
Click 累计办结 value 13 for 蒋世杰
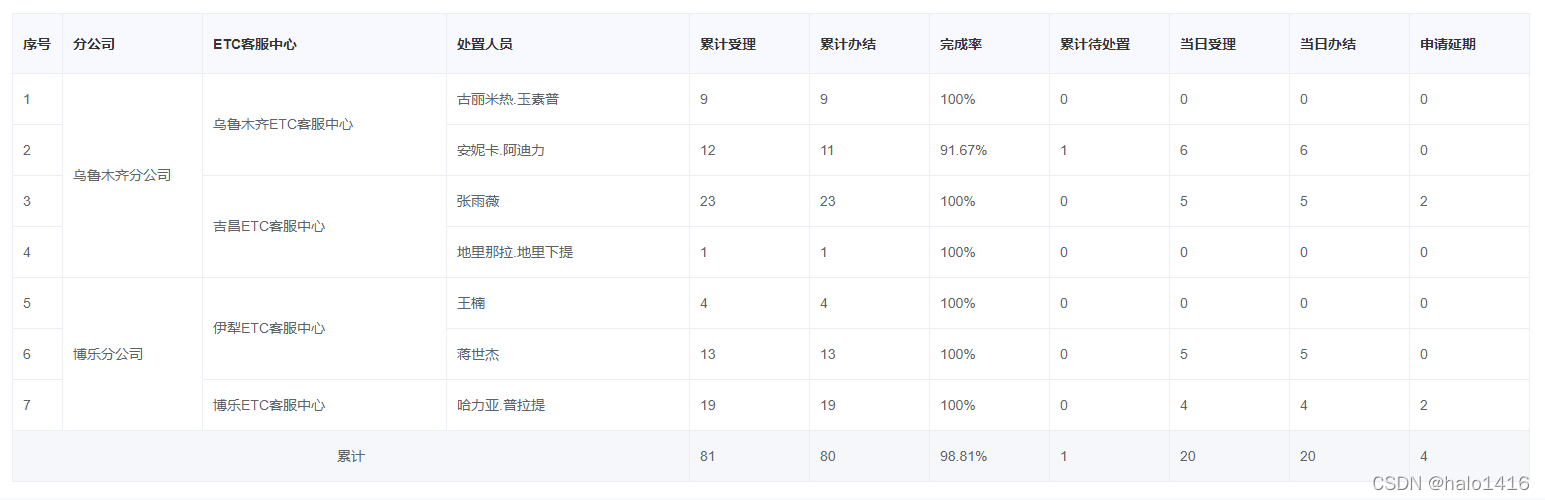pyautogui.click(x=828, y=354)
